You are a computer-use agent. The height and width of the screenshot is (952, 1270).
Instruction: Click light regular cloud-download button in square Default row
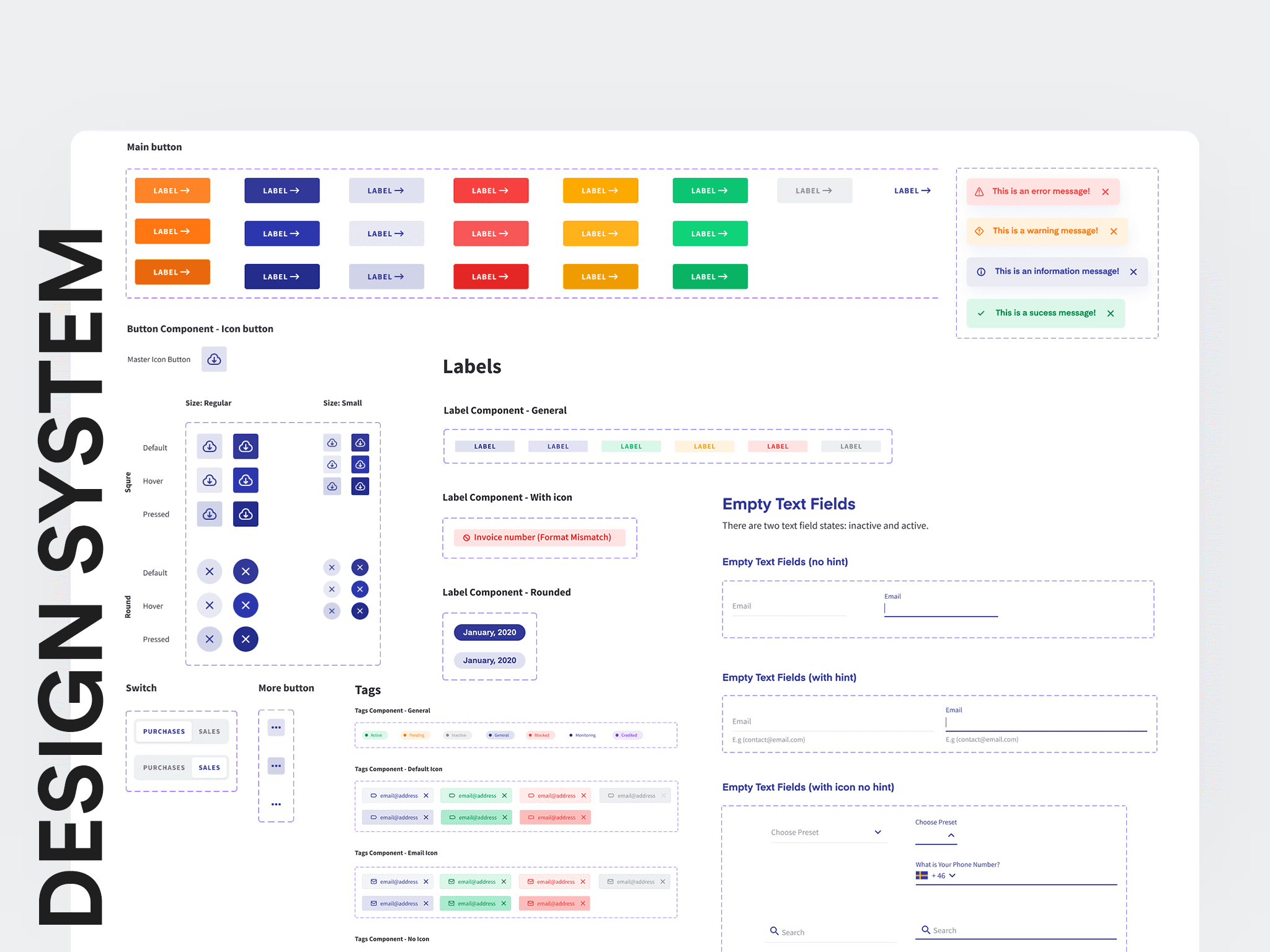[210, 446]
